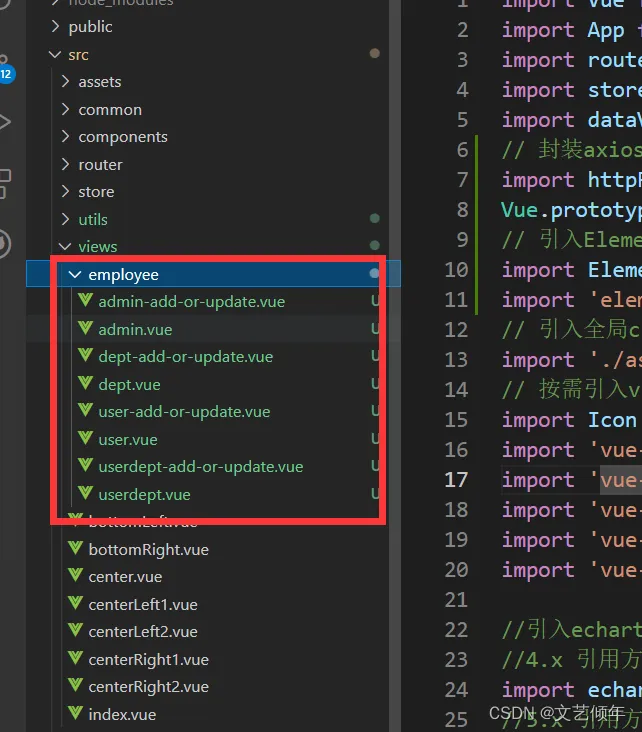Collapse the employee folder chevron

point(75,274)
